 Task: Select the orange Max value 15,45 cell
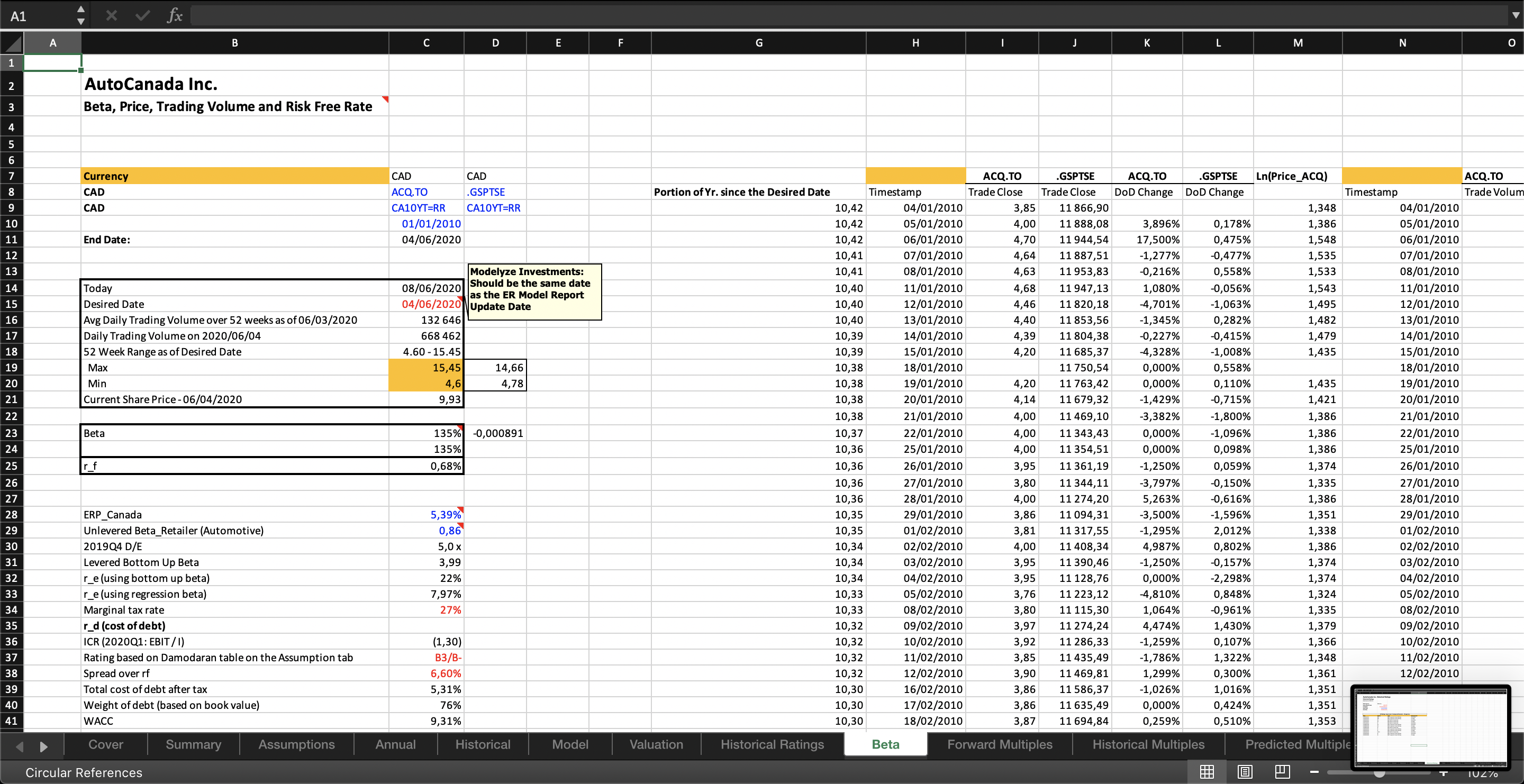[427, 367]
